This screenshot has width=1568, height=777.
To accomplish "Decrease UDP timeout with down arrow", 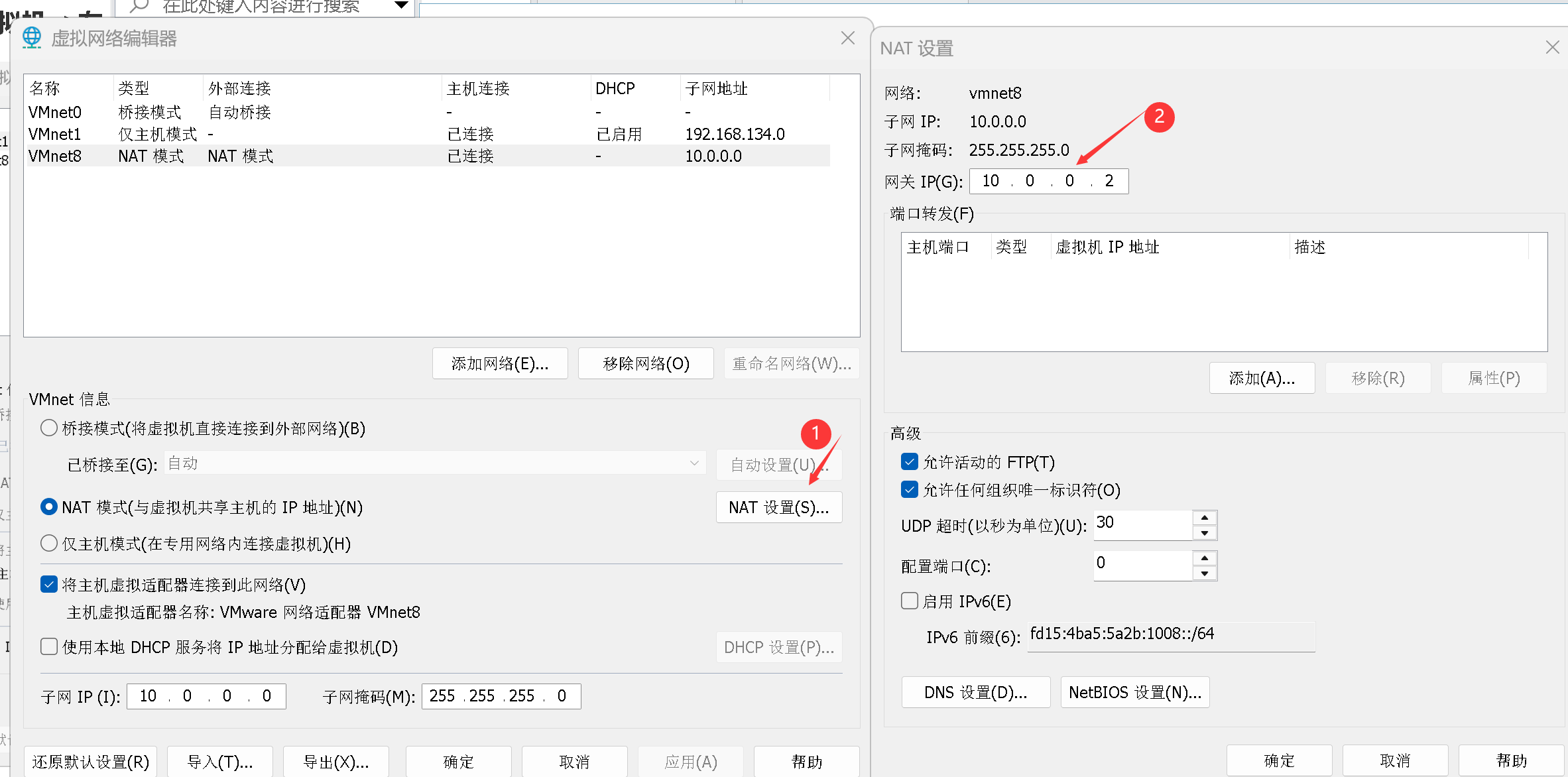I will (1204, 533).
